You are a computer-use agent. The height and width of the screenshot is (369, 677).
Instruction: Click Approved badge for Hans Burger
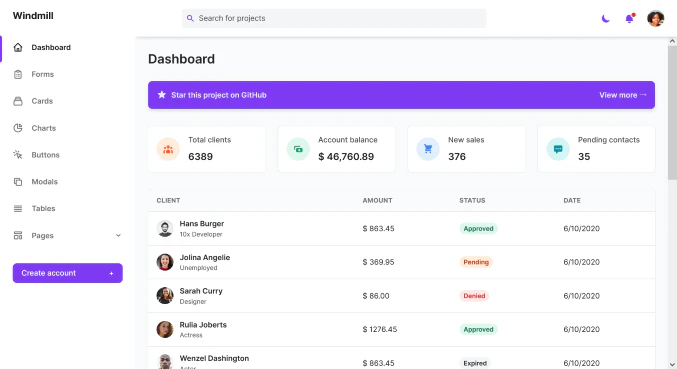(x=478, y=228)
